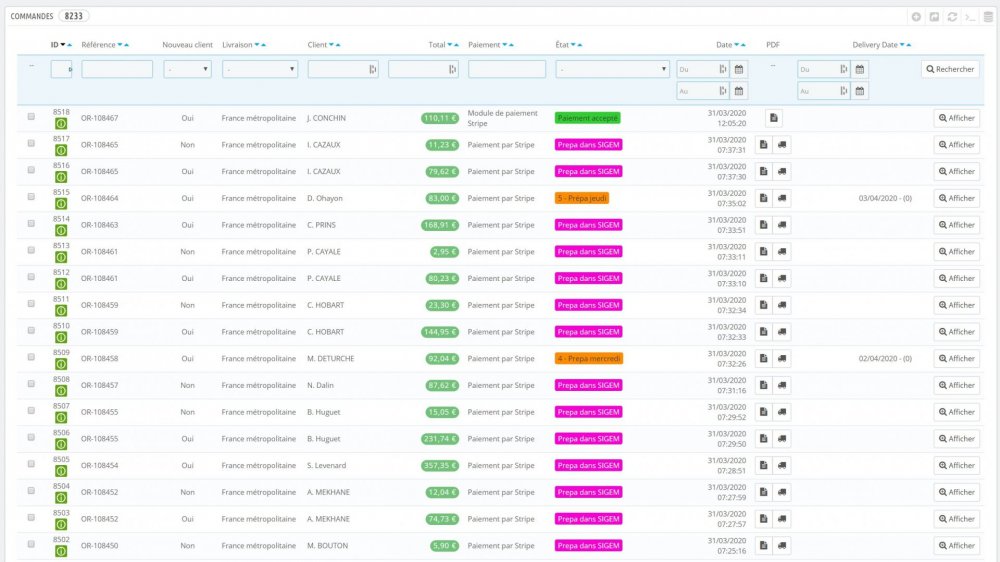Click the add new order plus icon
Screen dimensions: 1000x562
click(916, 17)
